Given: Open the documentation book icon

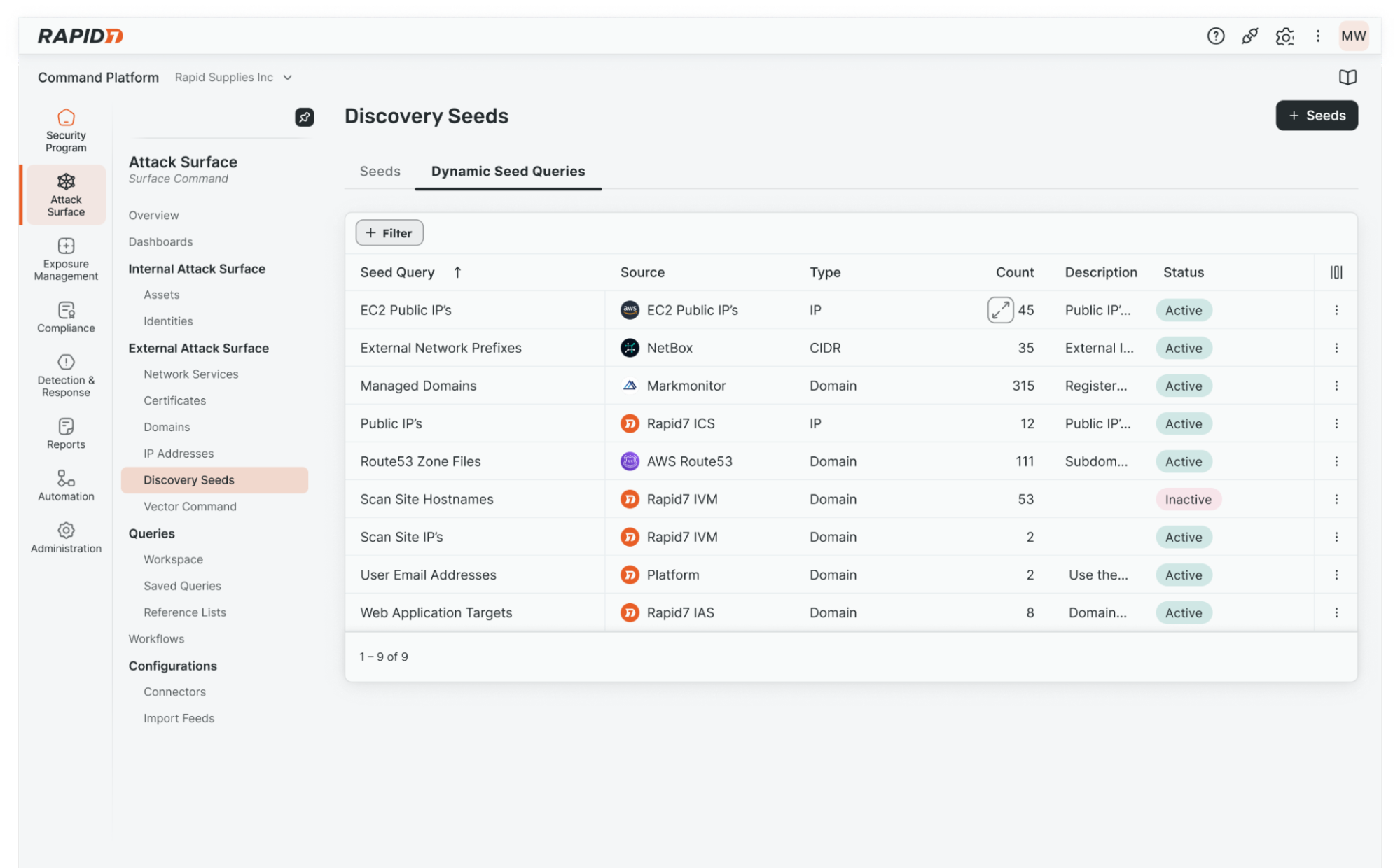Looking at the screenshot, I should pyautogui.click(x=1347, y=77).
